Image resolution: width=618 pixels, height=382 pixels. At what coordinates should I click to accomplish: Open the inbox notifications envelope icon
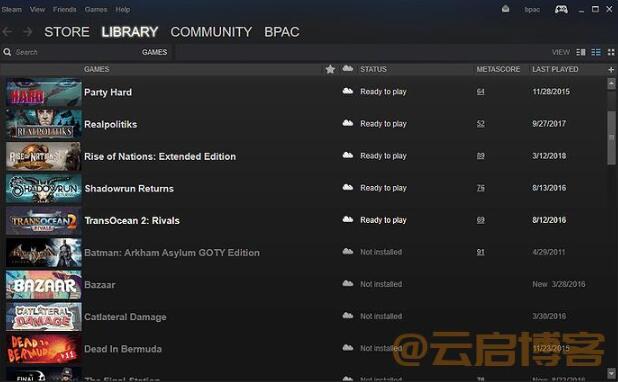[505, 9]
